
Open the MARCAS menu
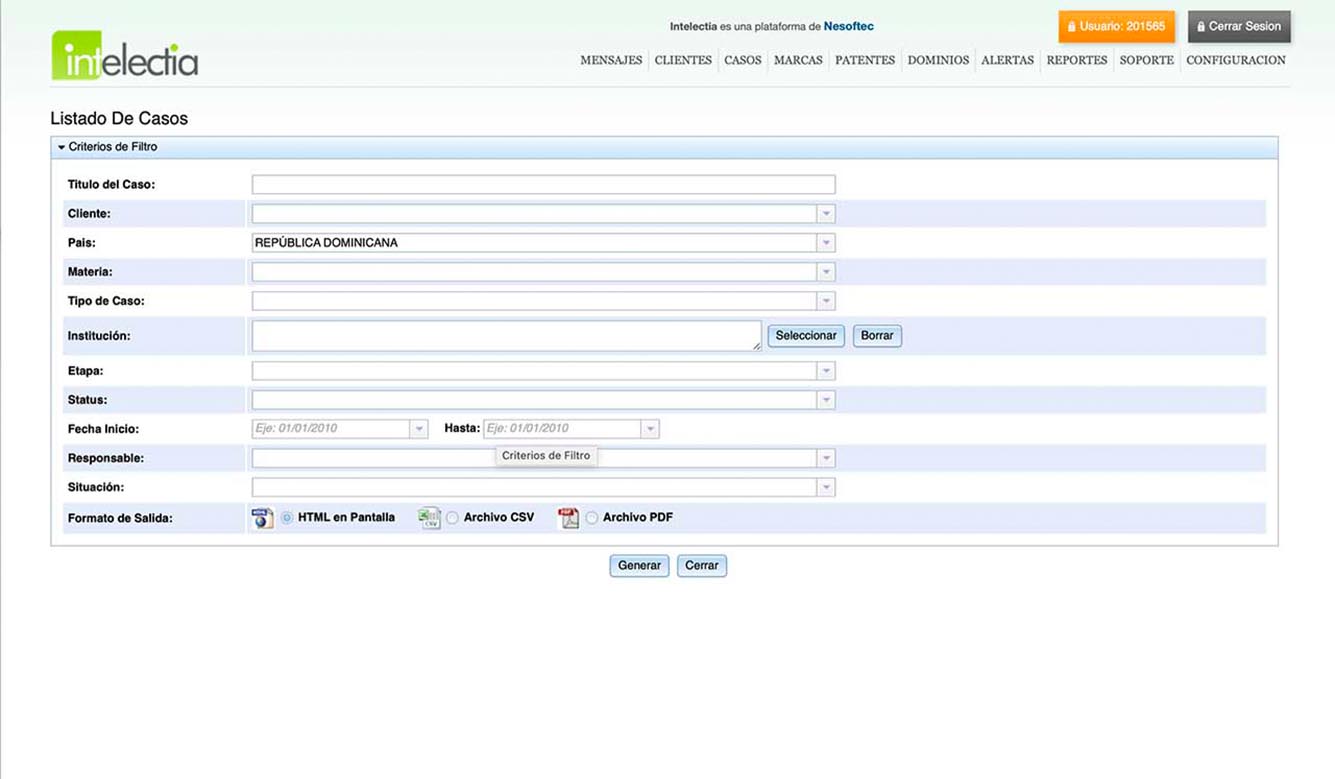point(798,60)
